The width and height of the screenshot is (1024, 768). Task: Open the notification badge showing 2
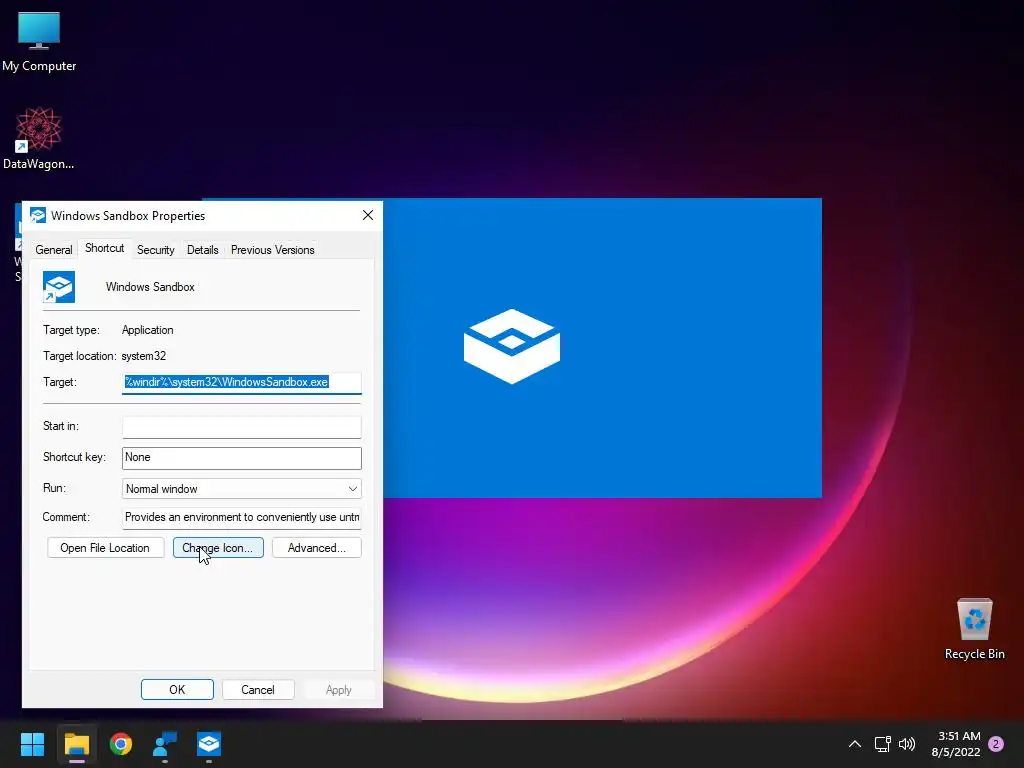(996, 744)
